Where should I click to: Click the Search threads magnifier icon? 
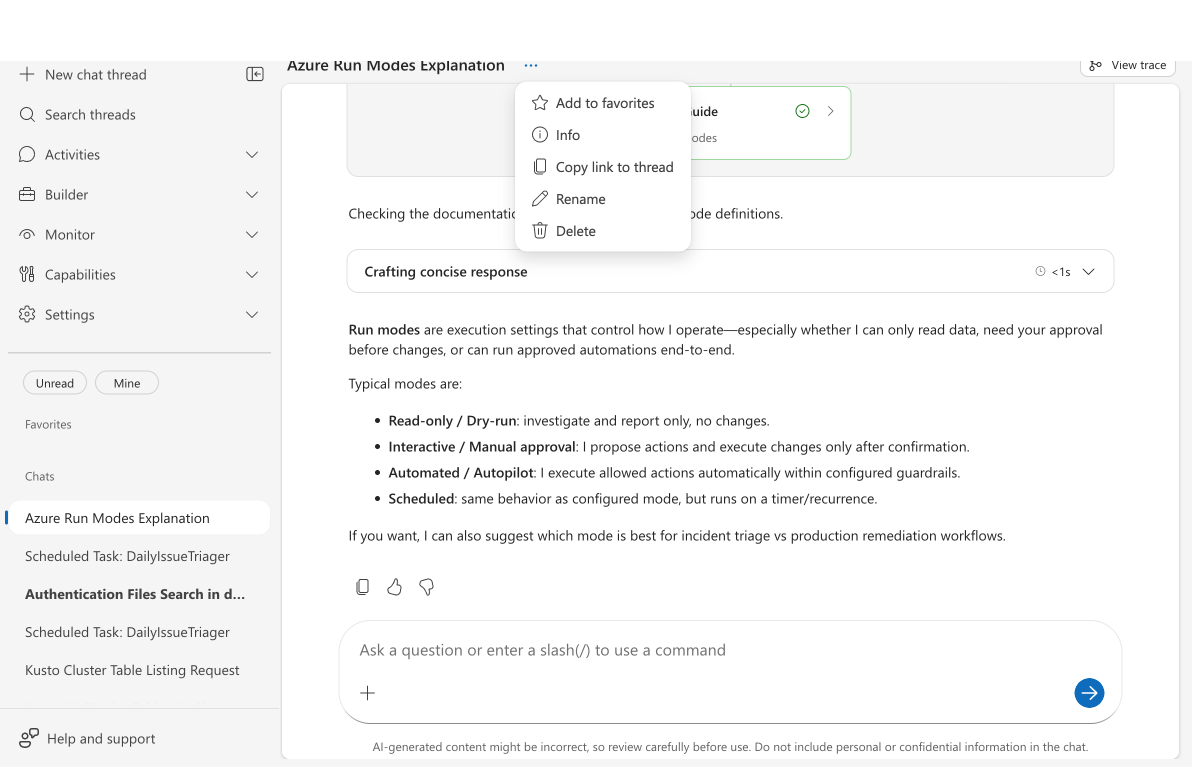click(27, 115)
